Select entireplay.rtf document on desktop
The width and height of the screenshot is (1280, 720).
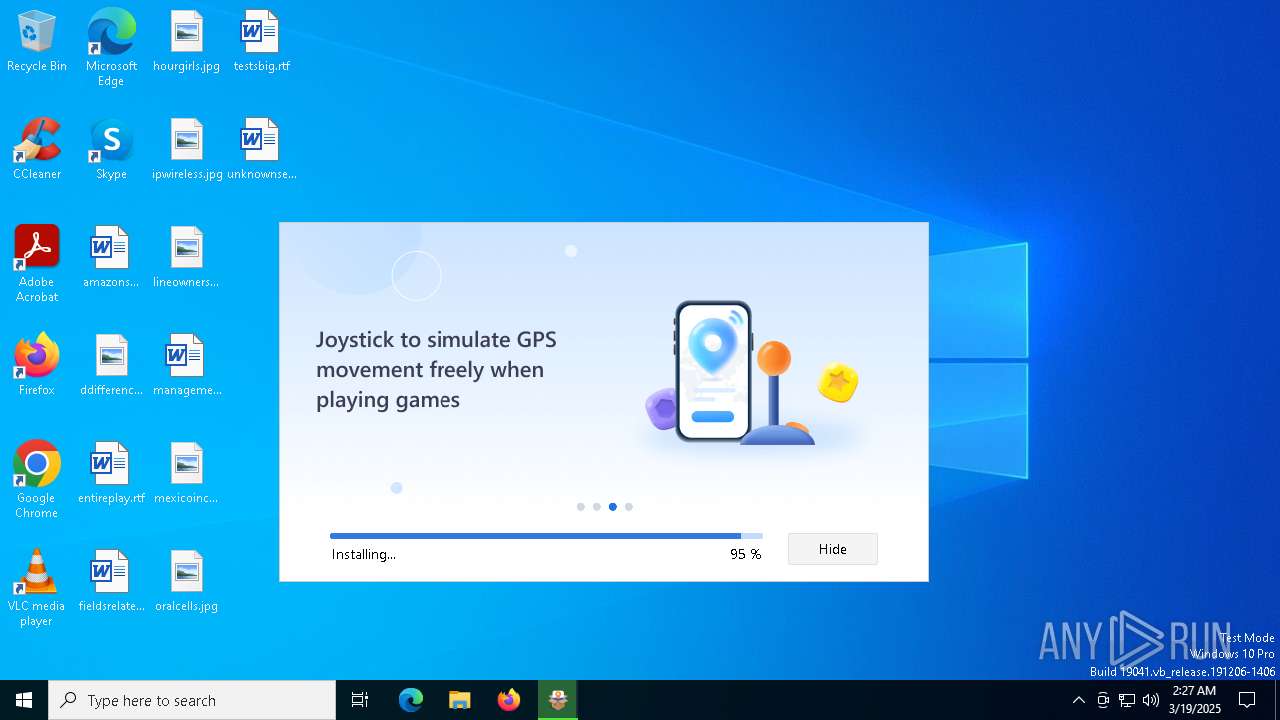[111, 474]
